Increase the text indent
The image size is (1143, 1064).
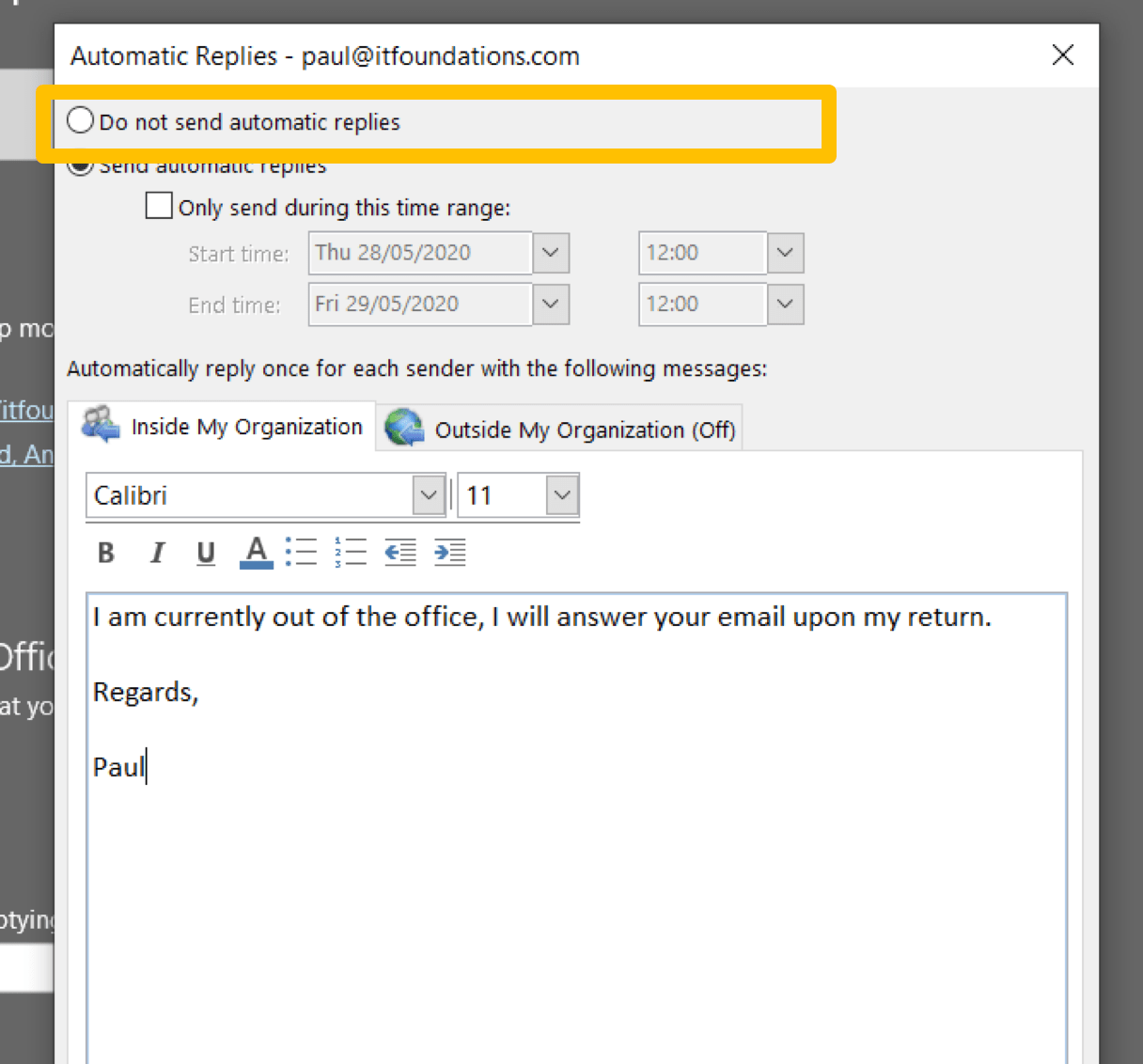click(x=449, y=553)
